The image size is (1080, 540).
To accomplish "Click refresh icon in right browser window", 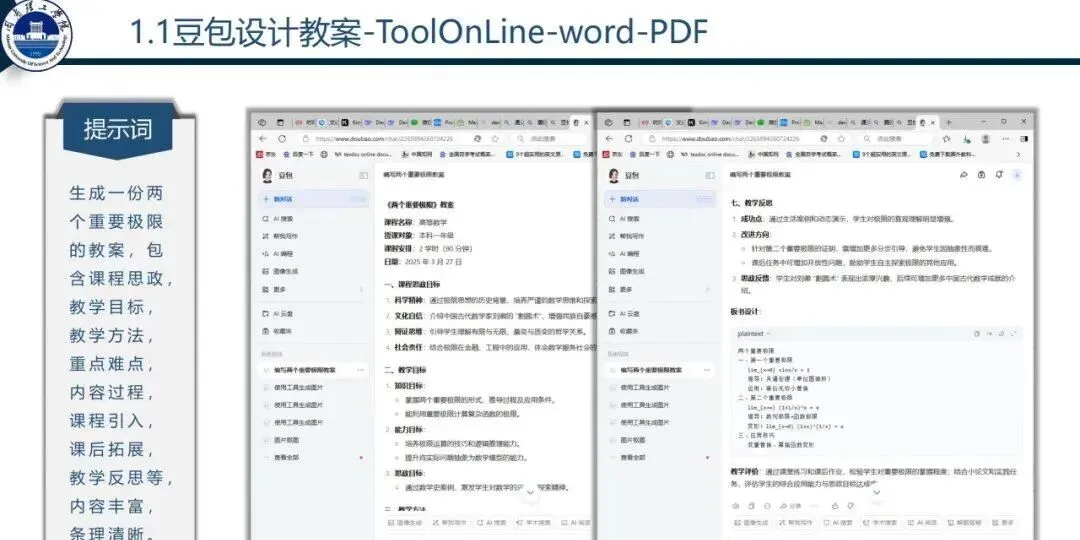I will pos(629,138).
